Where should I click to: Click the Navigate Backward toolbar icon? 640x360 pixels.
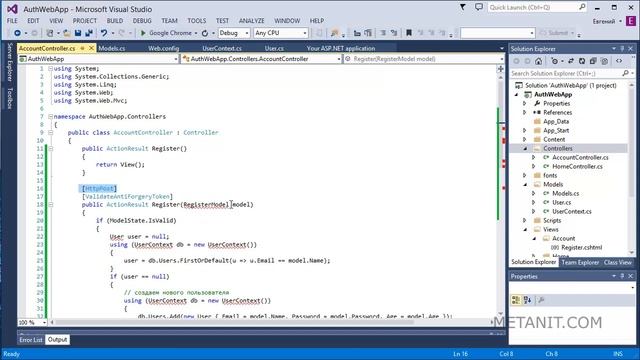pyautogui.click(x=17, y=33)
